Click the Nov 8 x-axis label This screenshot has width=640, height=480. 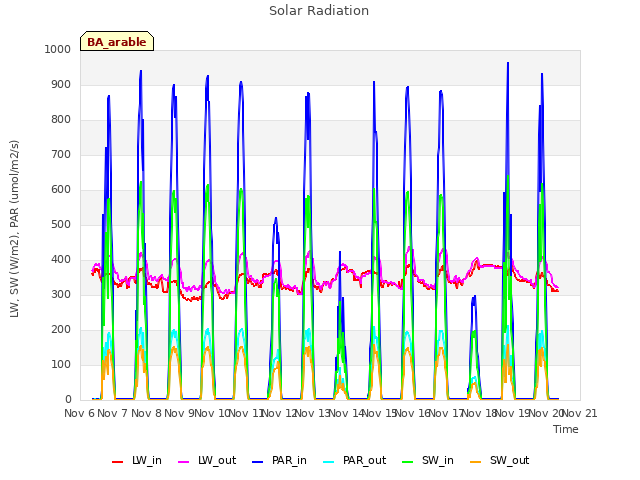[x=146, y=413]
